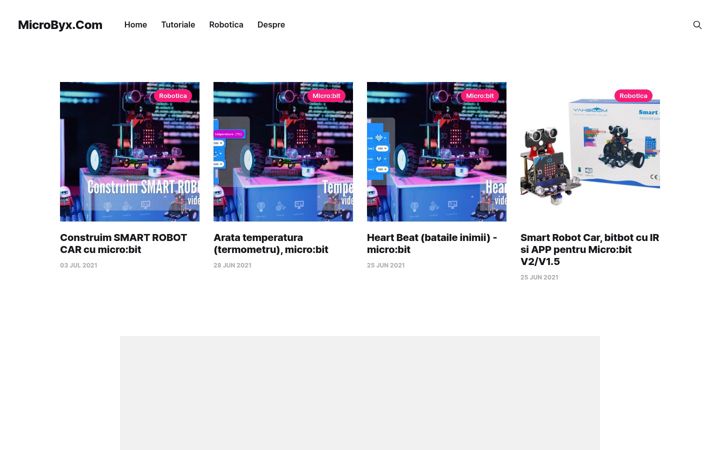Image resolution: width=720 pixels, height=450 pixels.
Task: Select Micro:bit tag on Arata temperatura card
Action: point(326,96)
